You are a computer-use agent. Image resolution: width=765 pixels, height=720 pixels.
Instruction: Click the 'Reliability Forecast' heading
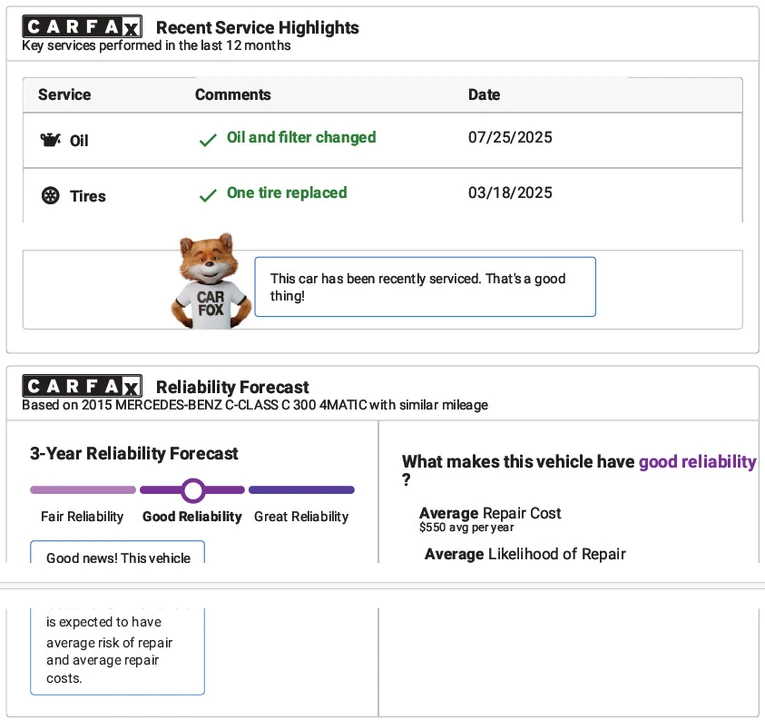232,387
